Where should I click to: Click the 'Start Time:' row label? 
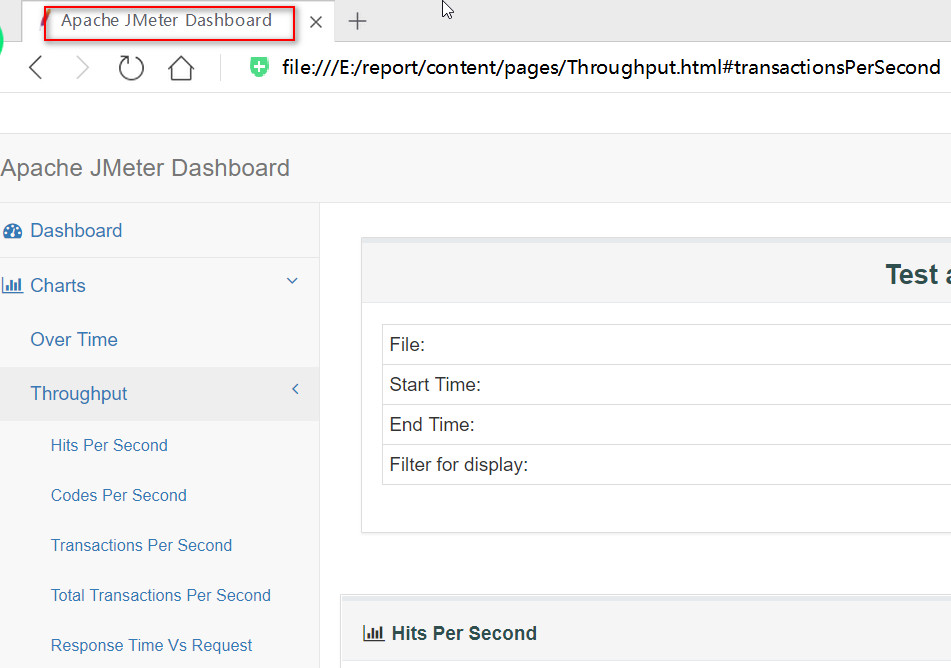(435, 385)
